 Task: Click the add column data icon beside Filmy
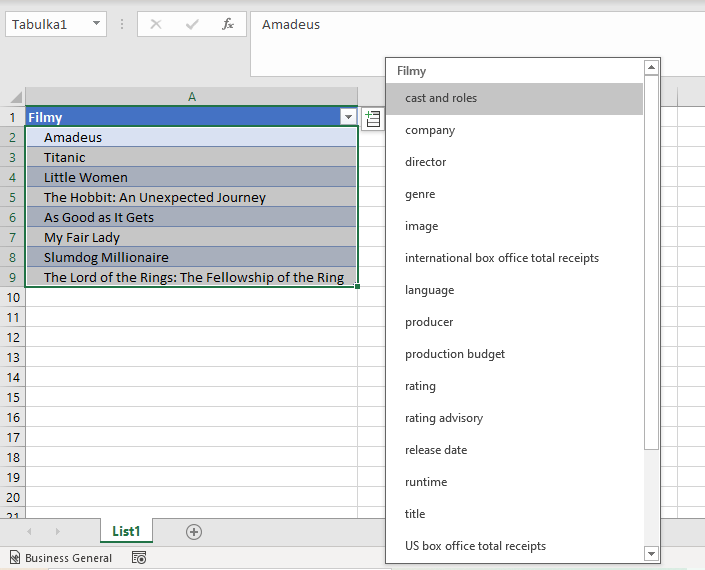click(x=372, y=119)
